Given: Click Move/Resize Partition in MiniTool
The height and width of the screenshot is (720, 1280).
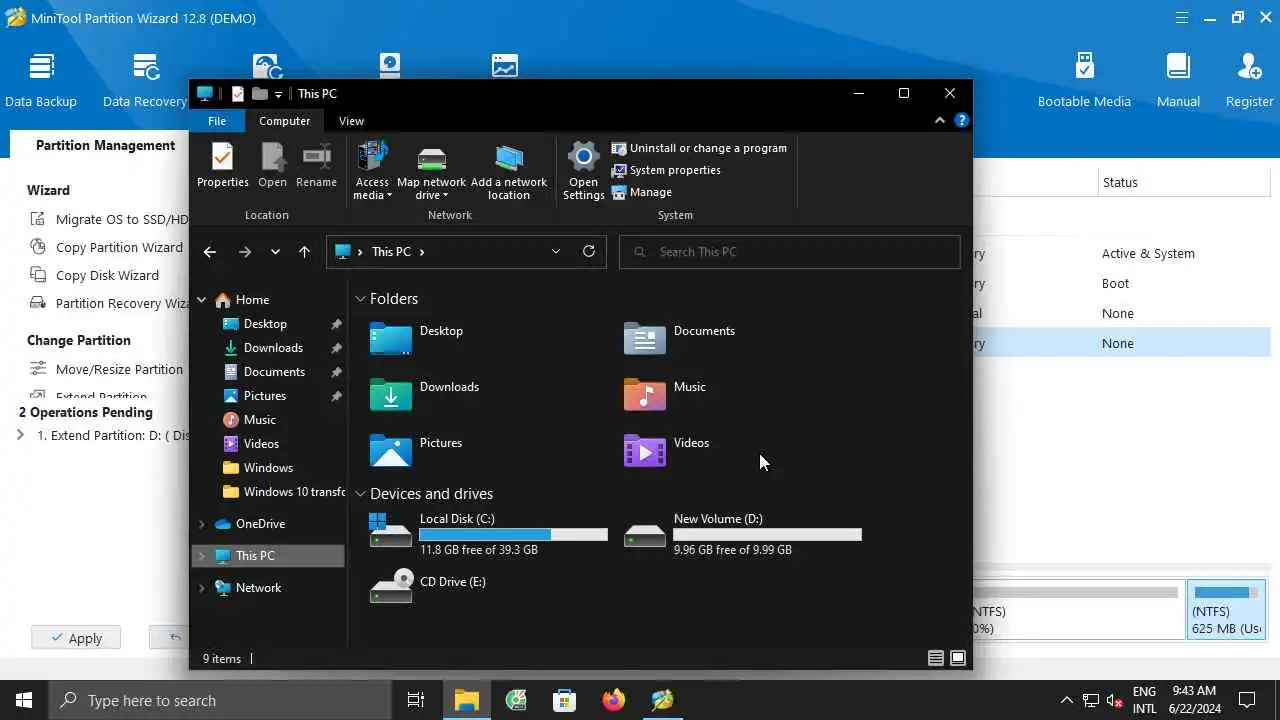Looking at the screenshot, I should tap(107, 369).
